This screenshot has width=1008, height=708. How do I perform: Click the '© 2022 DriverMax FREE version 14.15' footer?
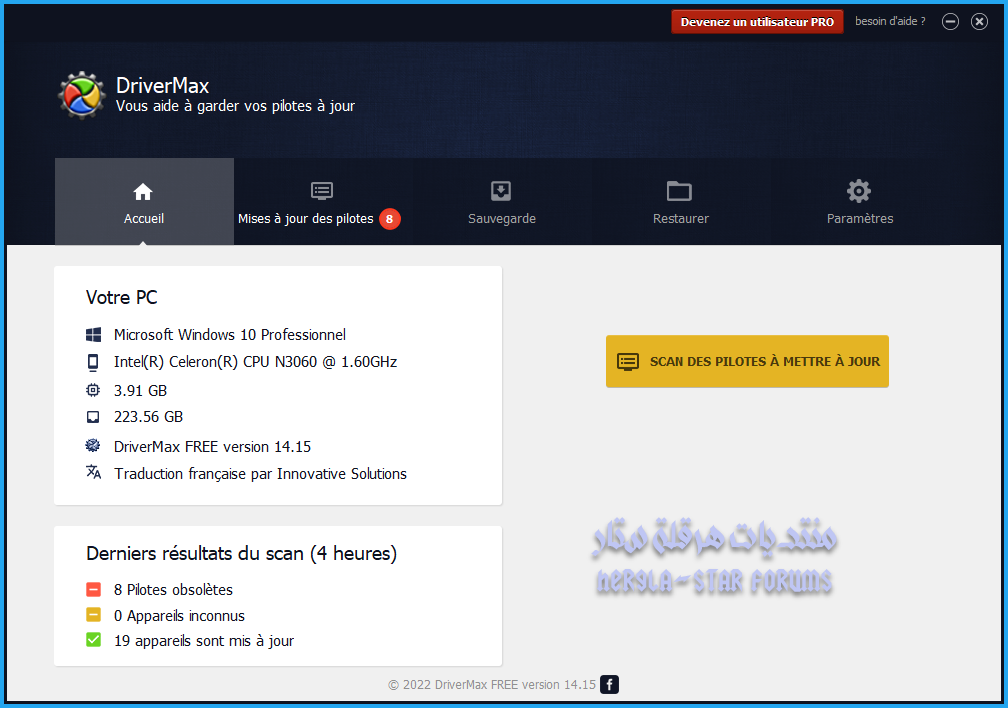[492, 685]
